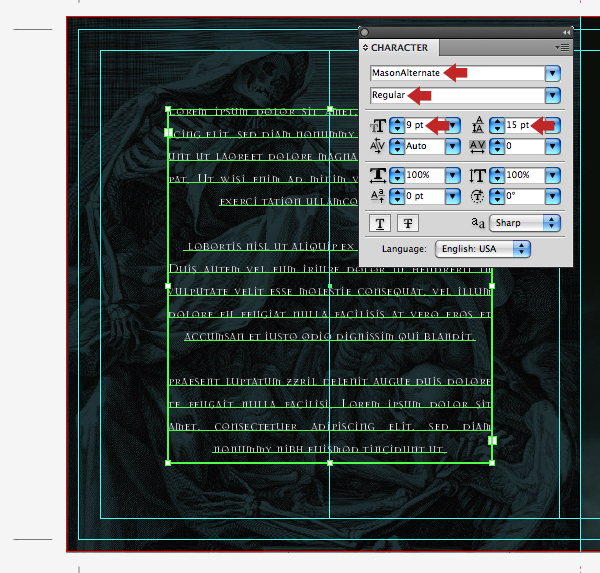Viewport: 600px width, 573px height.
Task: Toggle the Underline button
Action: tap(380, 223)
